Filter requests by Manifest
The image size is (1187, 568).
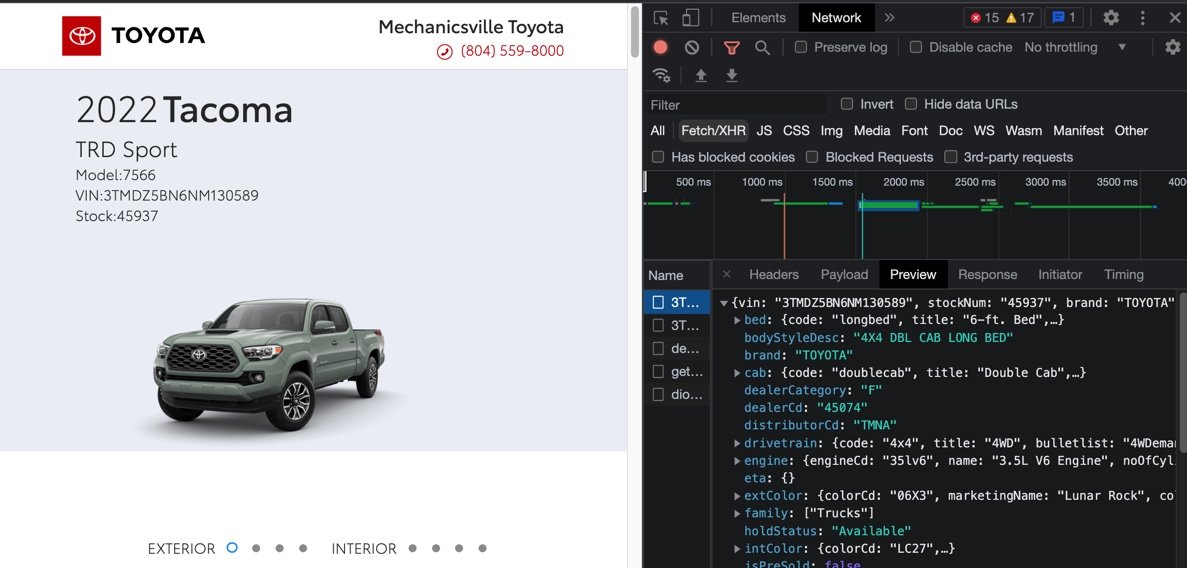pyautogui.click(x=1078, y=130)
